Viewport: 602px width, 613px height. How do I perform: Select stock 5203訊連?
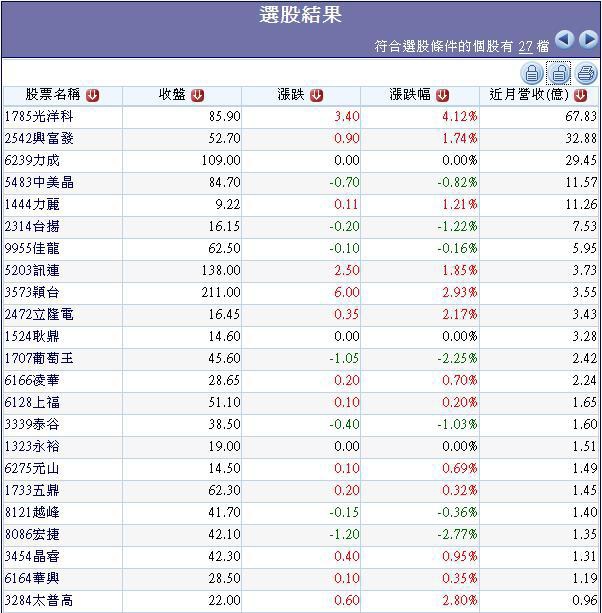point(32,270)
